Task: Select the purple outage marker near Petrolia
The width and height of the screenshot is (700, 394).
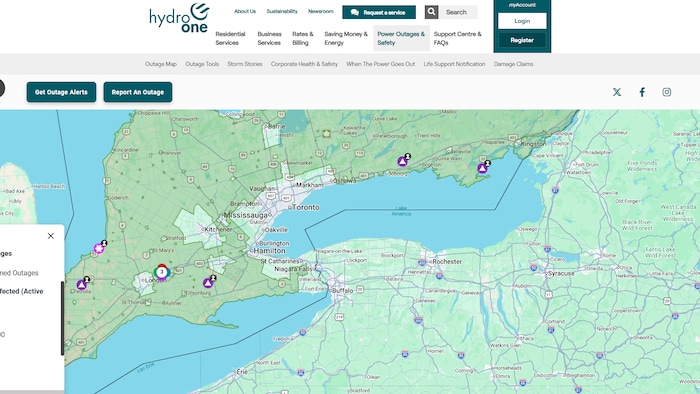Action: tap(82, 284)
